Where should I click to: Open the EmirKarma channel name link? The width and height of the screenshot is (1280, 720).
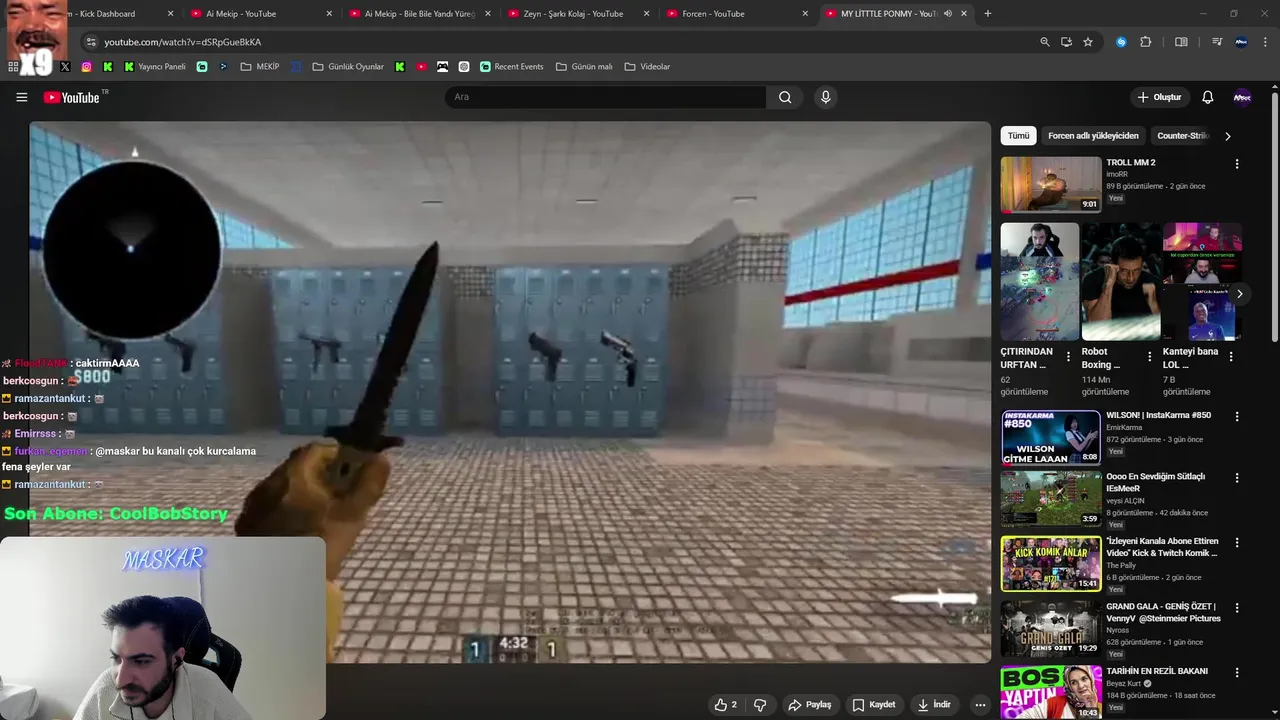coord(1124,427)
